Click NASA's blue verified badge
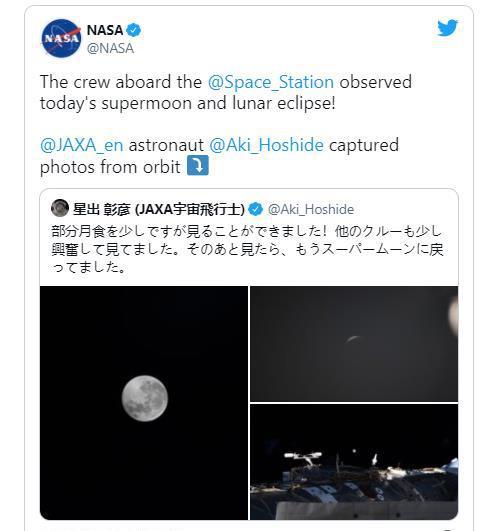 (133, 30)
